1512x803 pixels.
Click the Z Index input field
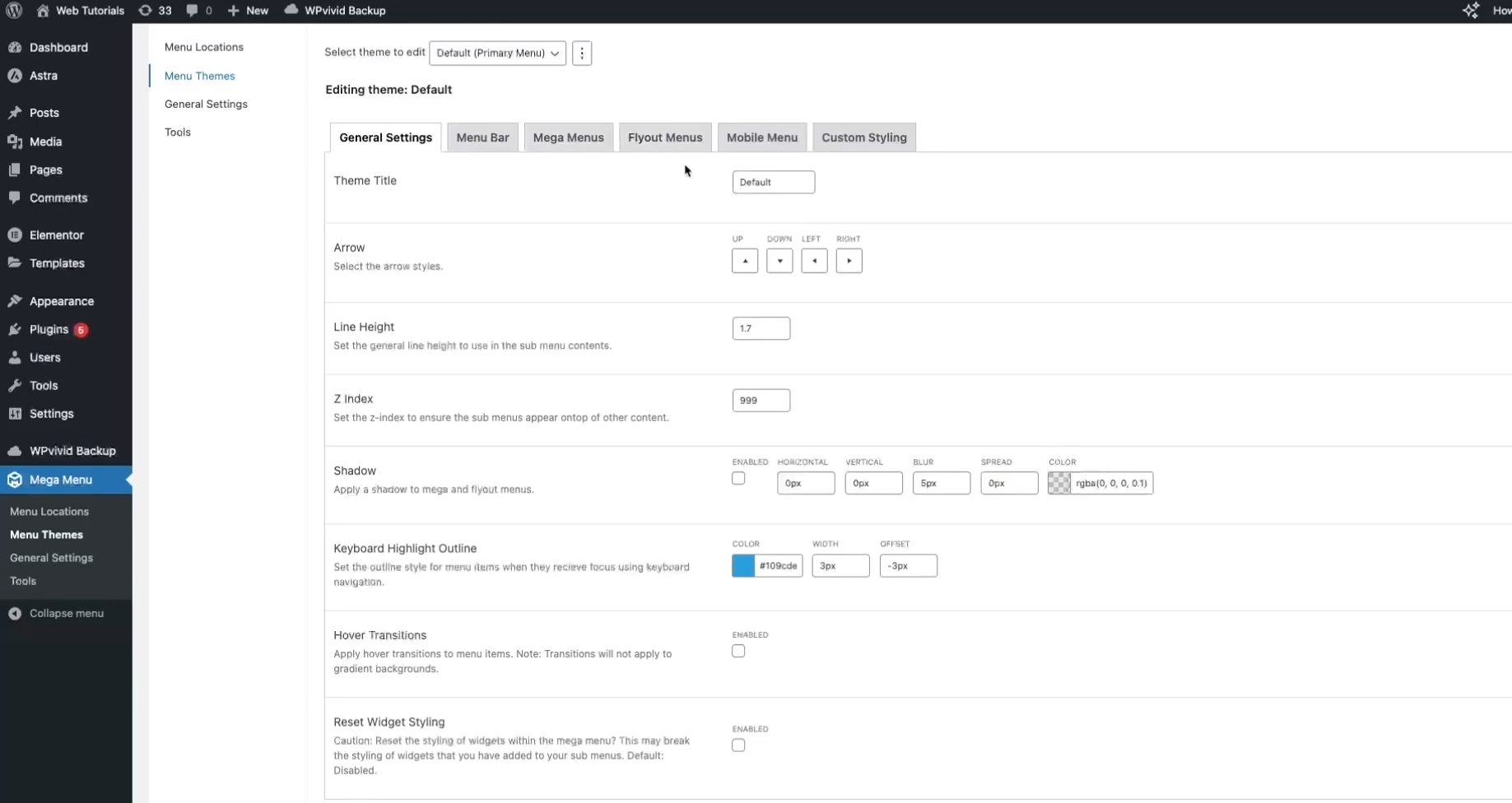click(761, 401)
